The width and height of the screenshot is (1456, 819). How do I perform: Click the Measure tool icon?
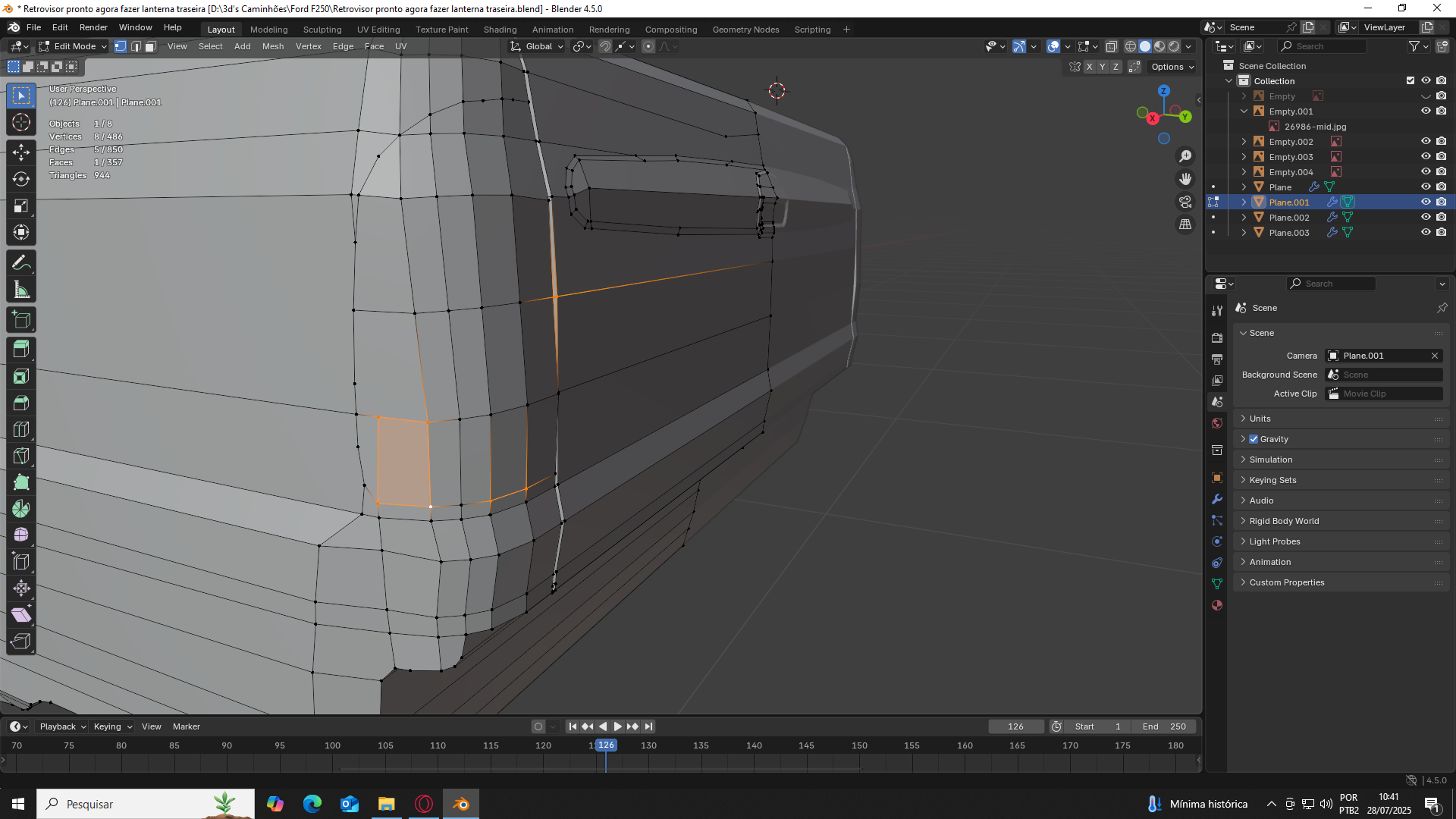pyautogui.click(x=21, y=290)
